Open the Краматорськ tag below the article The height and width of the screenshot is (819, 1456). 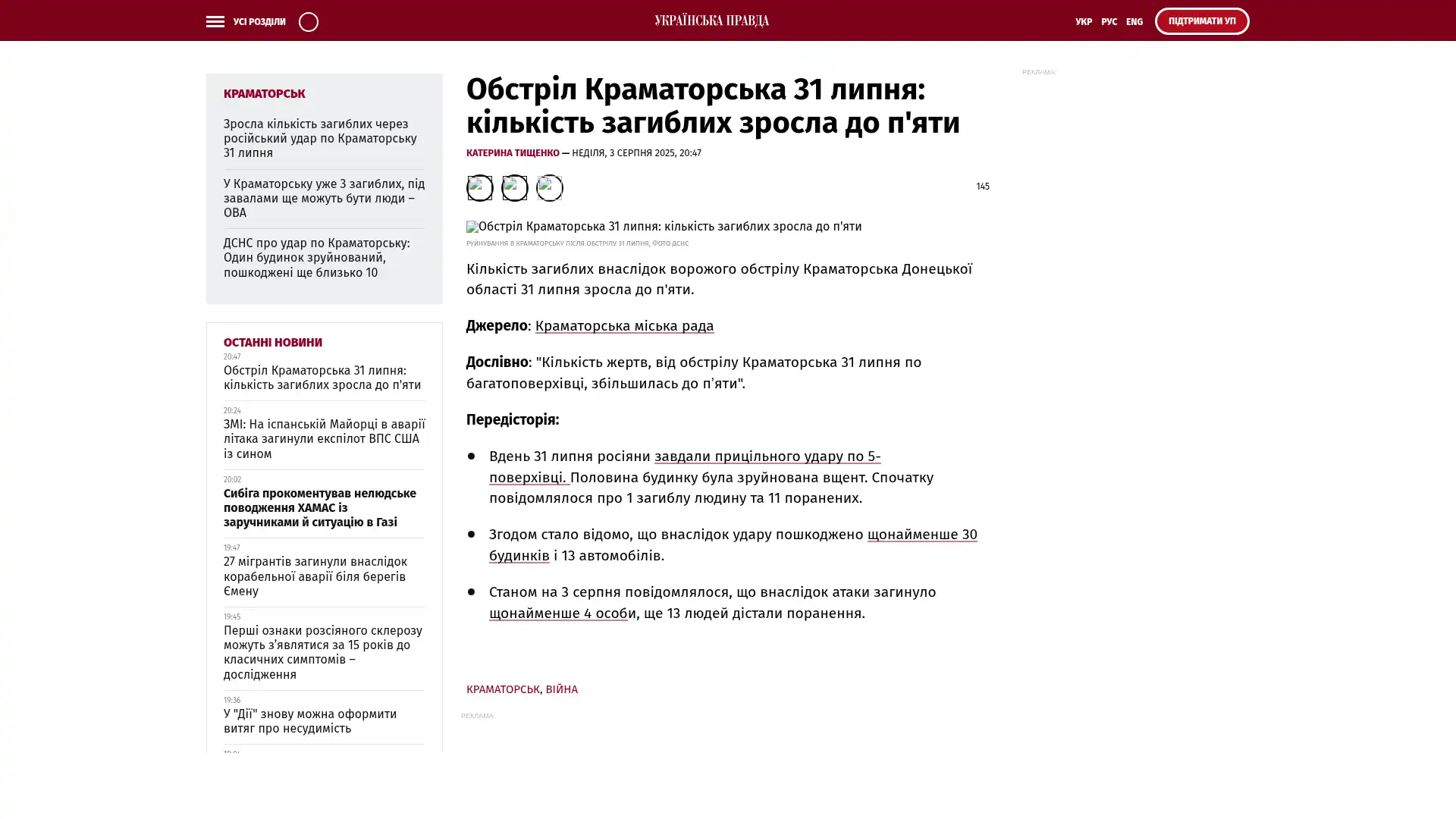click(502, 689)
